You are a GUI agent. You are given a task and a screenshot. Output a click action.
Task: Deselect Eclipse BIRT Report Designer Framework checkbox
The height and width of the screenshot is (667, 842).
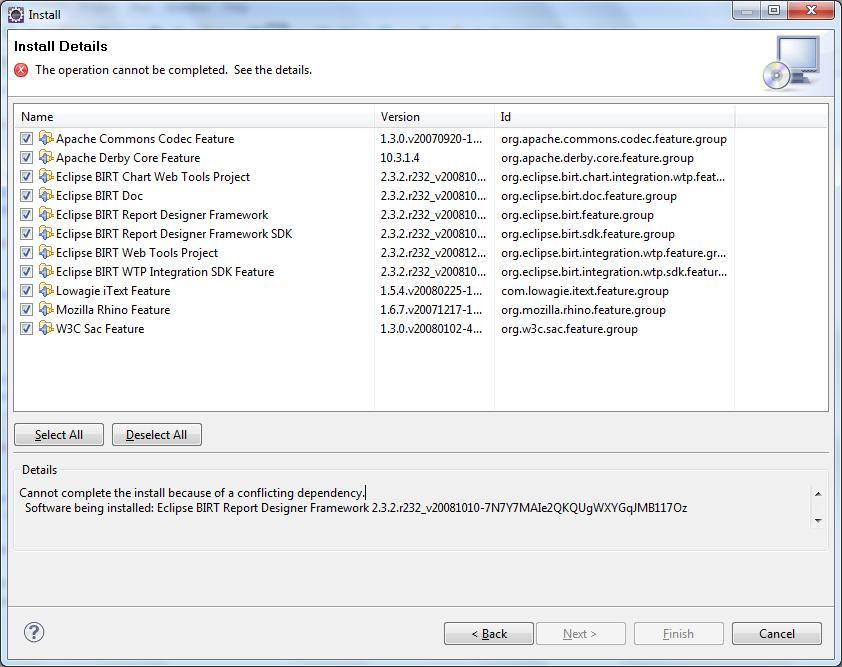tap(26, 215)
